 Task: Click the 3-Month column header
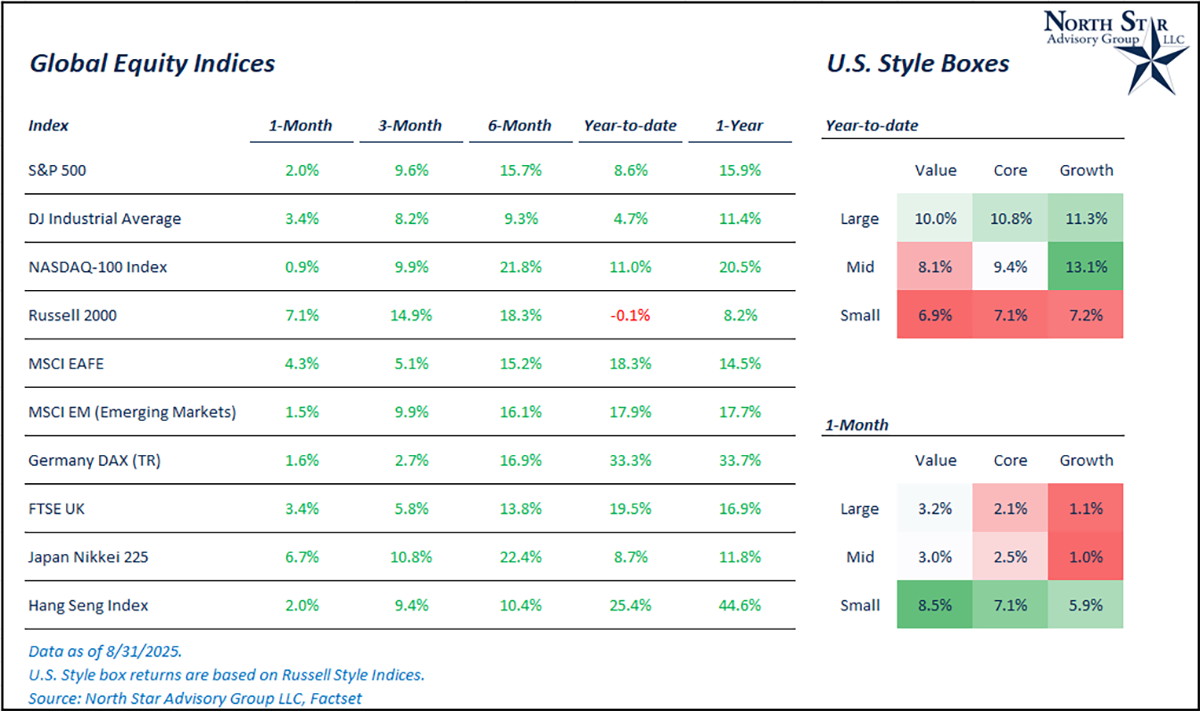tap(409, 126)
